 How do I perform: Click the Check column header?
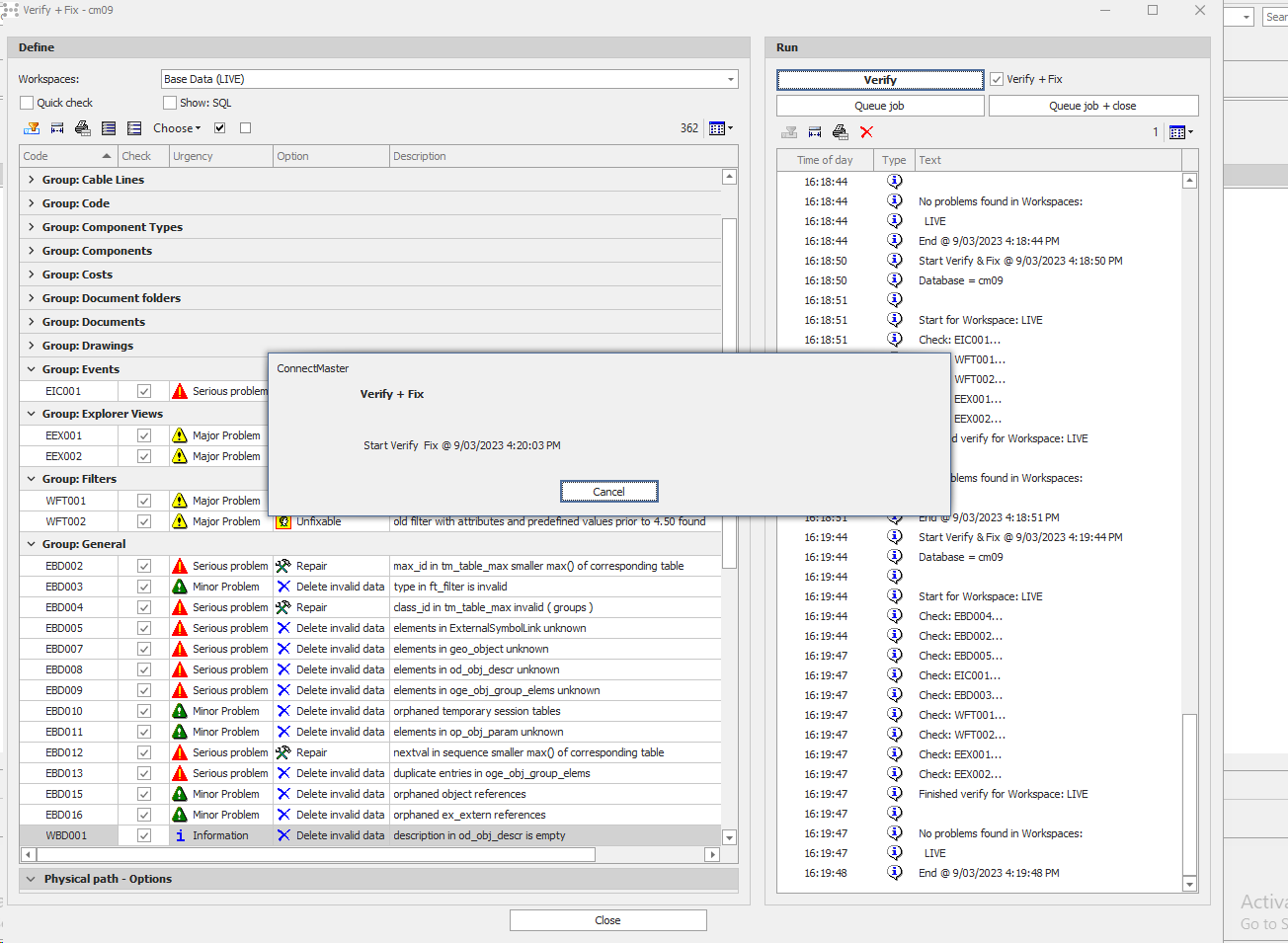pos(143,156)
